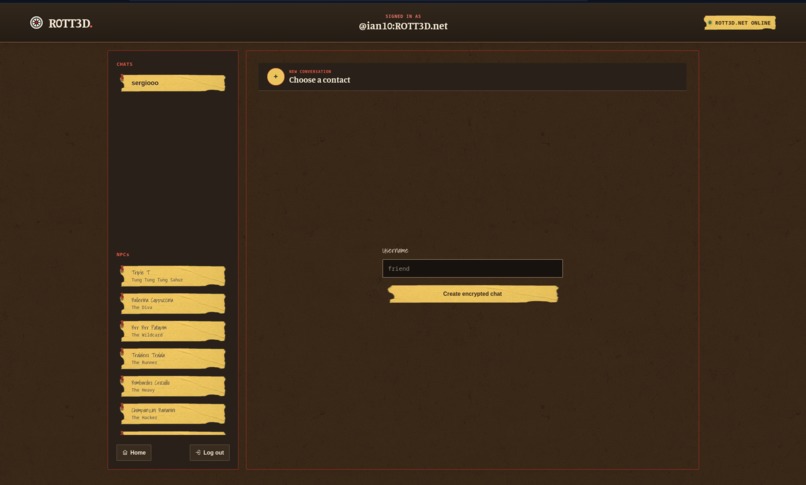This screenshot has width=806, height=485.
Task: Select The Wildcard NPC card
Action: [173, 331]
